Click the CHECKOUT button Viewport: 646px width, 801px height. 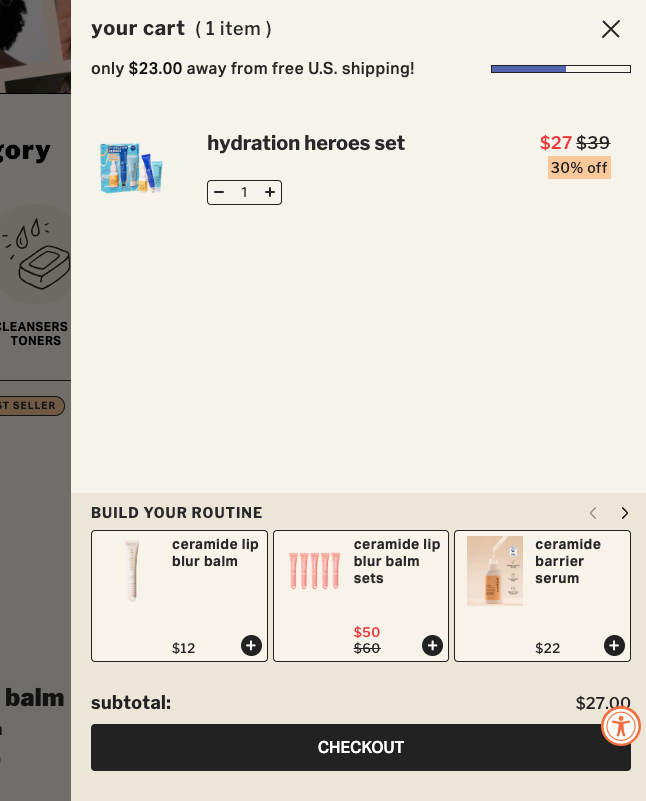361,747
